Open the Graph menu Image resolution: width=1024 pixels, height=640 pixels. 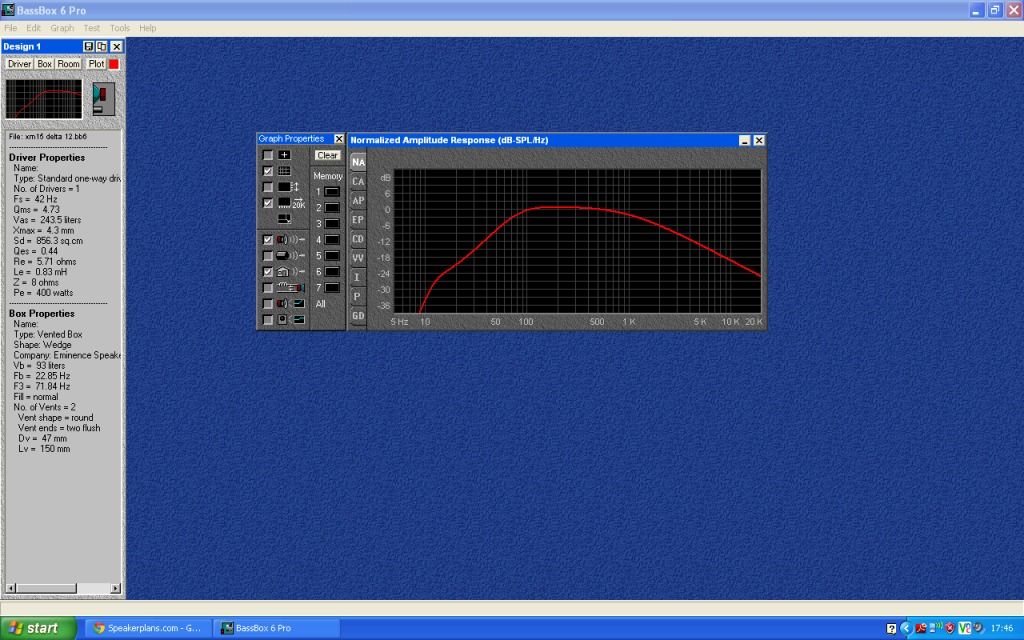coord(62,28)
